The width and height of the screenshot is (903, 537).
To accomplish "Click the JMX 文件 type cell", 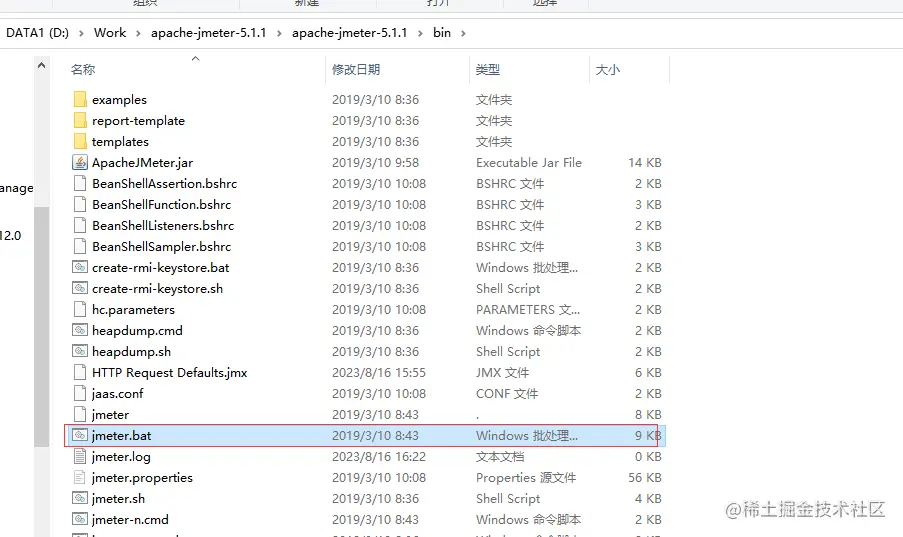I will 502,373.
